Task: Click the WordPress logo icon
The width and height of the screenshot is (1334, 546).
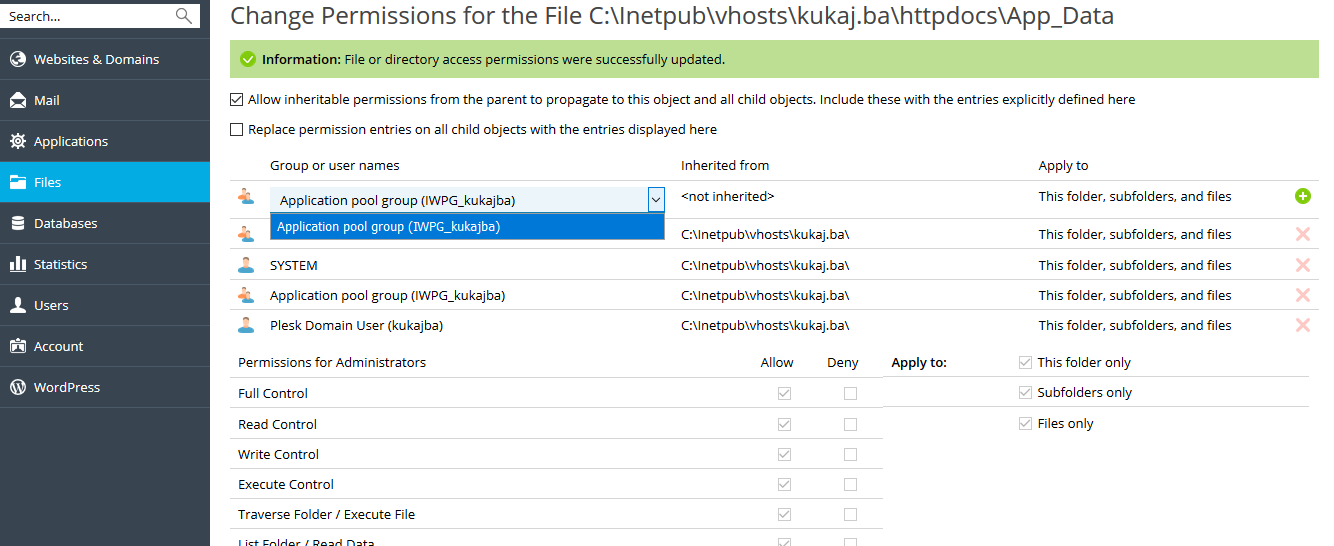Action: (x=17, y=387)
